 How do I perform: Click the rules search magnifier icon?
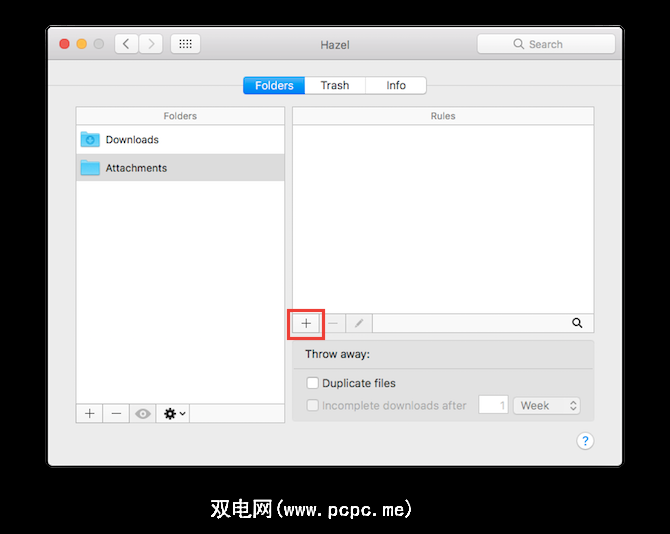coord(577,323)
